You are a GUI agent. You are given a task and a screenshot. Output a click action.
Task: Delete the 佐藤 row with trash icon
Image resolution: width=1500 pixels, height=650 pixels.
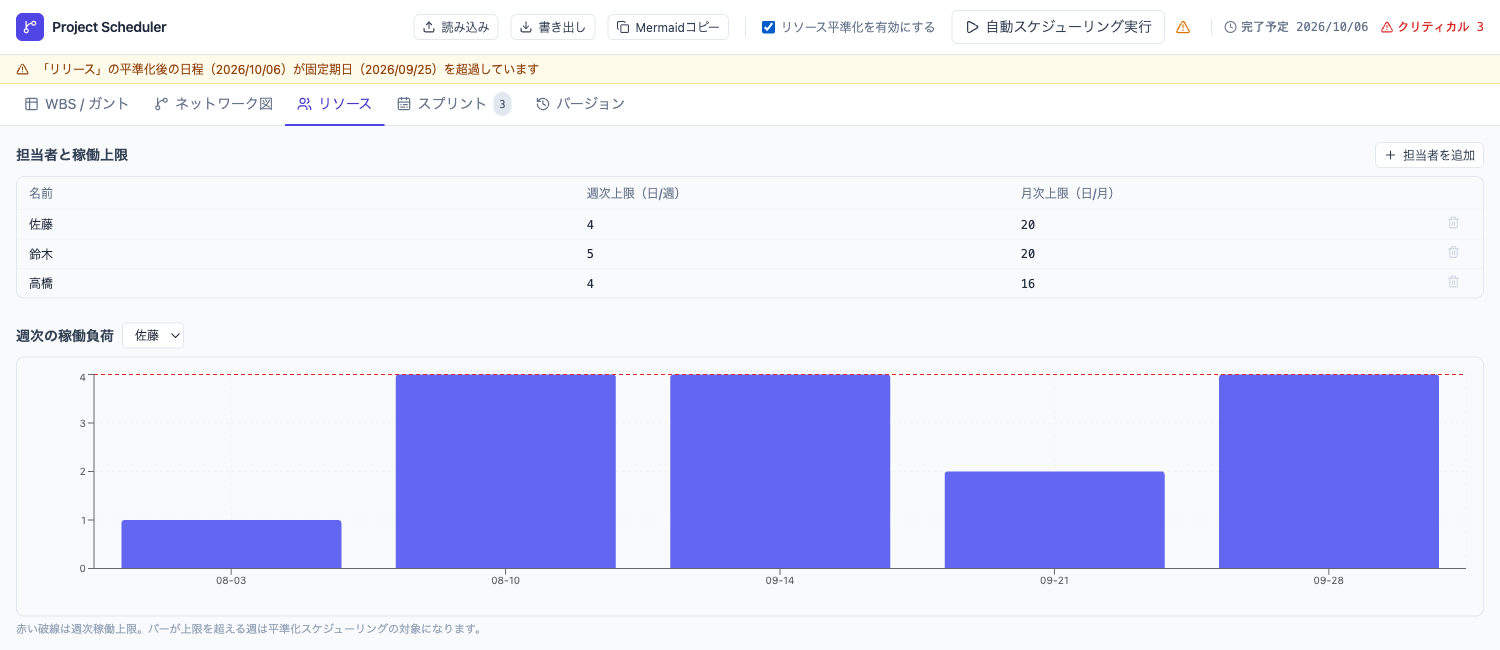click(1453, 223)
